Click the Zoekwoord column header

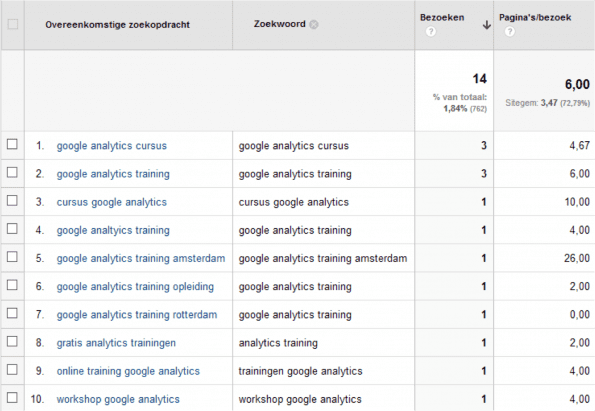(279, 24)
